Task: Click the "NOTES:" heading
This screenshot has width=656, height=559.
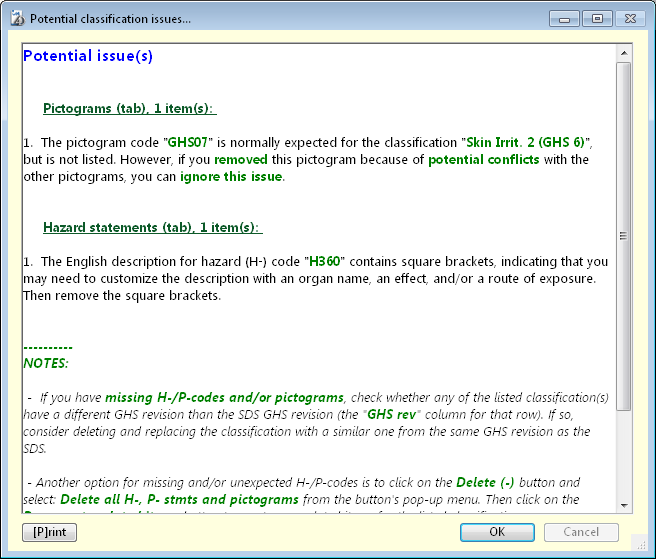Action: (x=46, y=363)
